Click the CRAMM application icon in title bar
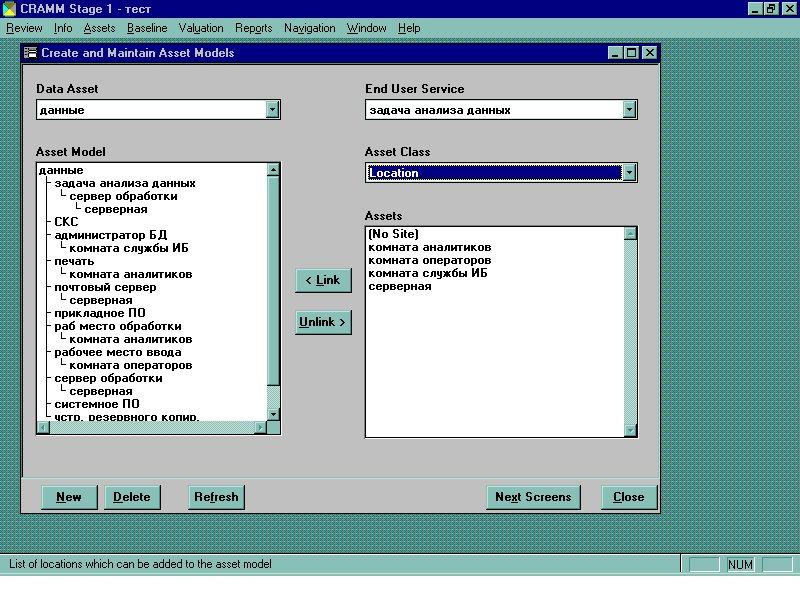The image size is (800, 600). (x=9, y=9)
